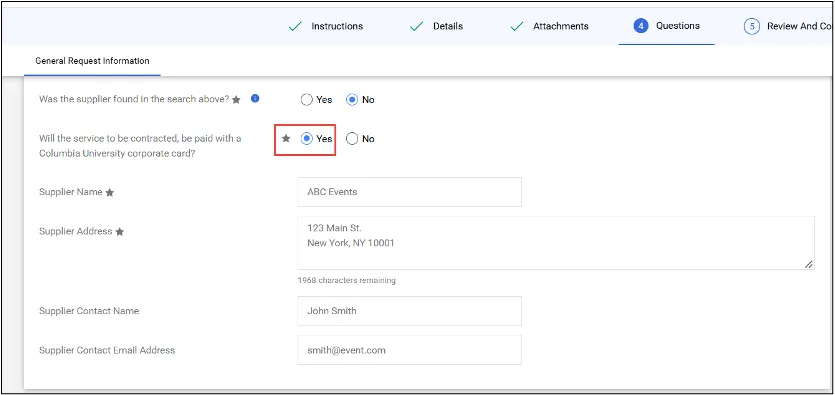Screen dimensions: 835x395
Task: Go to the Details step
Action: click(x=436, y=26)
